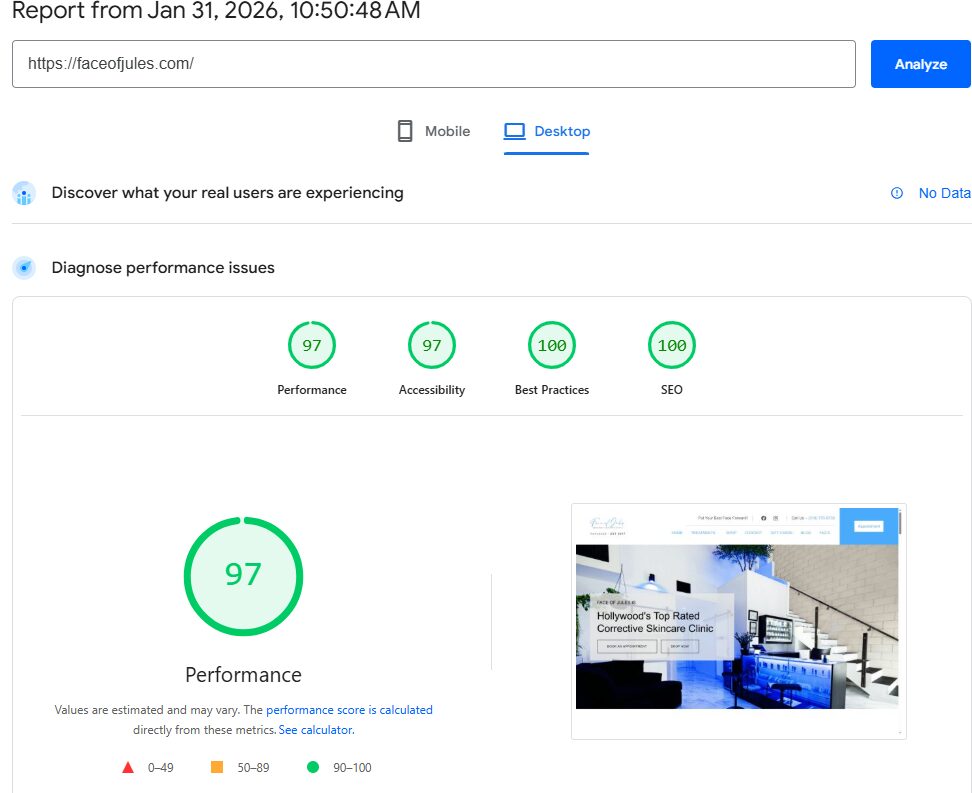Jump to Best Practices score gauge
Viewport: 972px width, 793px height.
[552, 346]
